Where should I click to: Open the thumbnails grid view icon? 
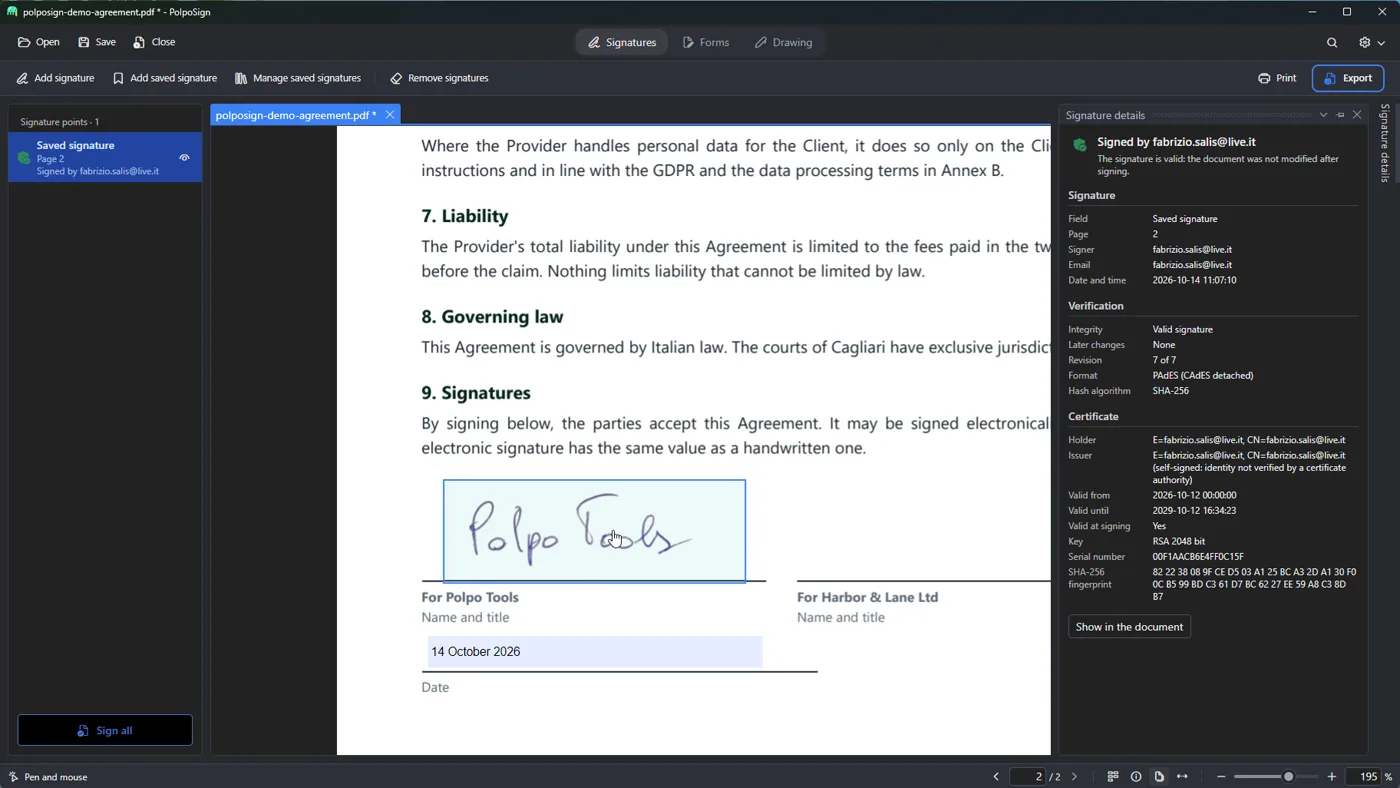point(1113,777)
